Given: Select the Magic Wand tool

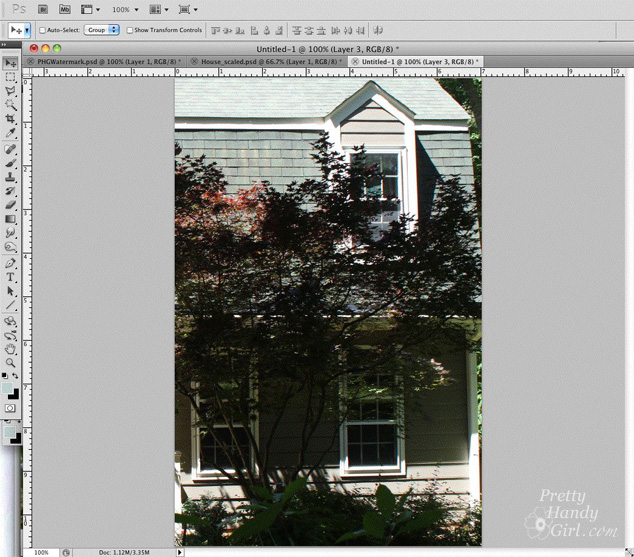Looking at the screenshot, I should click(10, 105).
